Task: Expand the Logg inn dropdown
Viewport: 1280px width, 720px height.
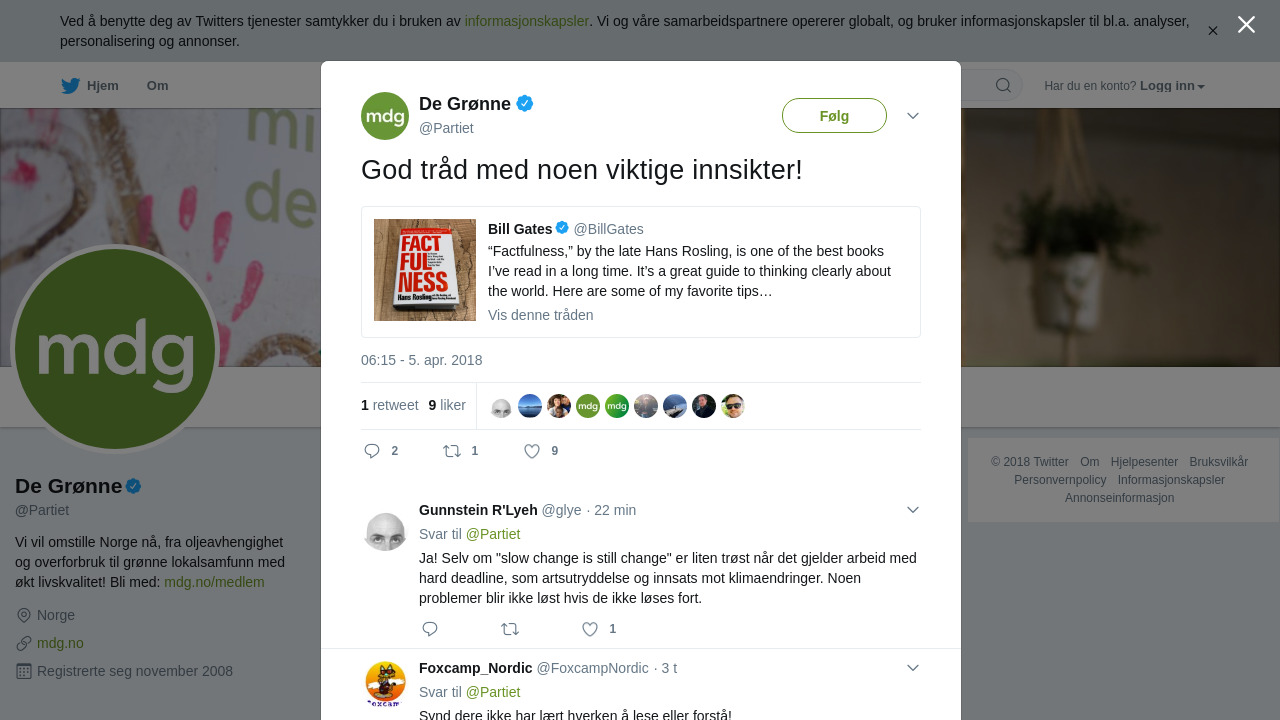Action: click(1172, 86)
